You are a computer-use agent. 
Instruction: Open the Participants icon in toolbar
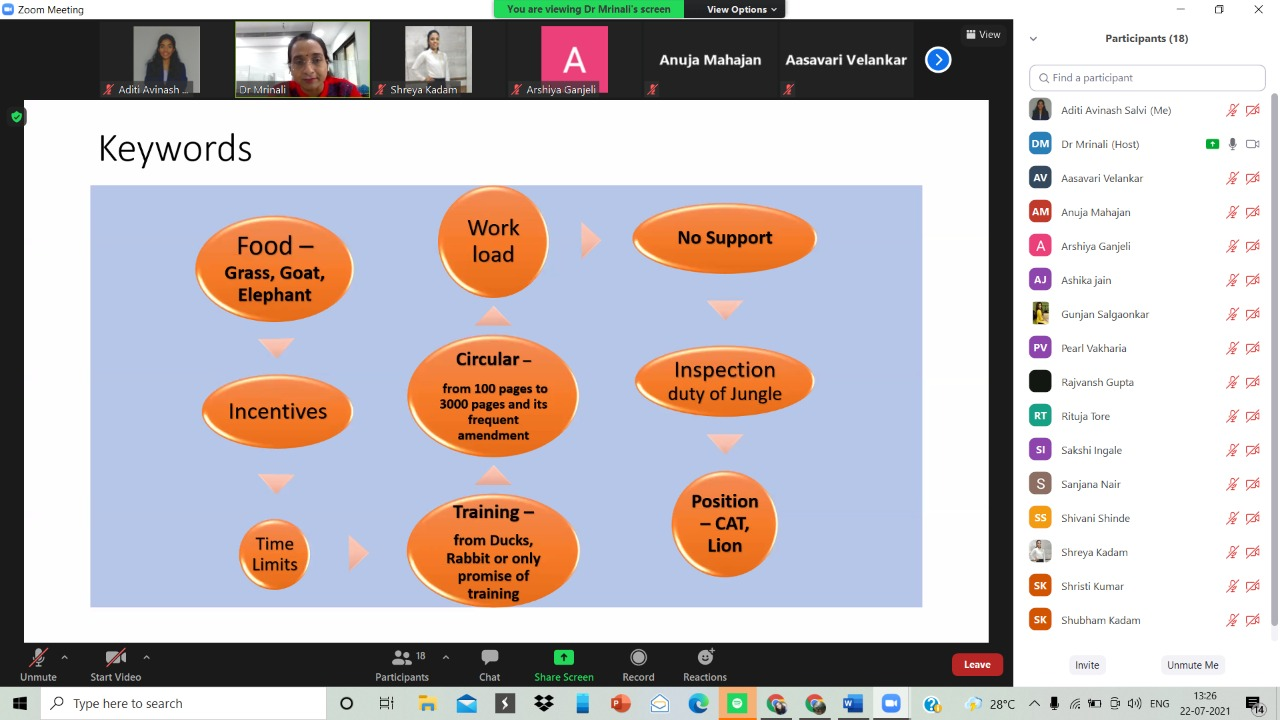pos(402,658)
